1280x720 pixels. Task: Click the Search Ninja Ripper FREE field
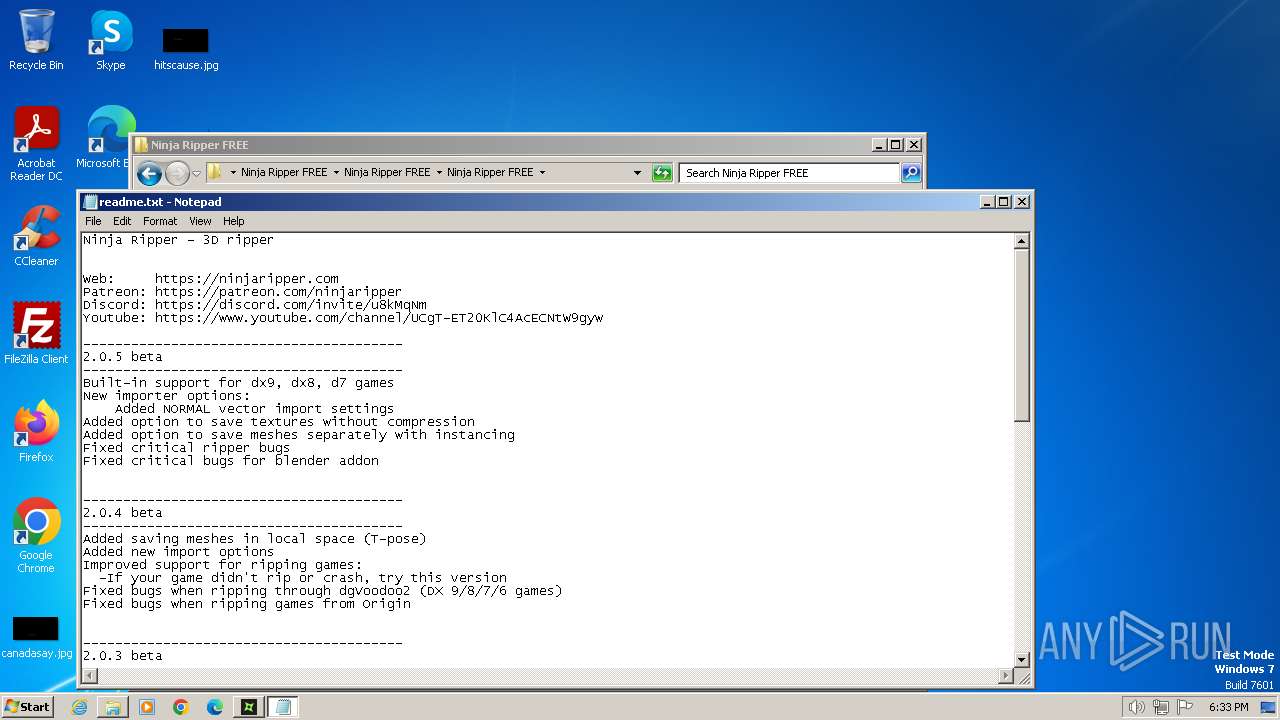tap(789, 173)
